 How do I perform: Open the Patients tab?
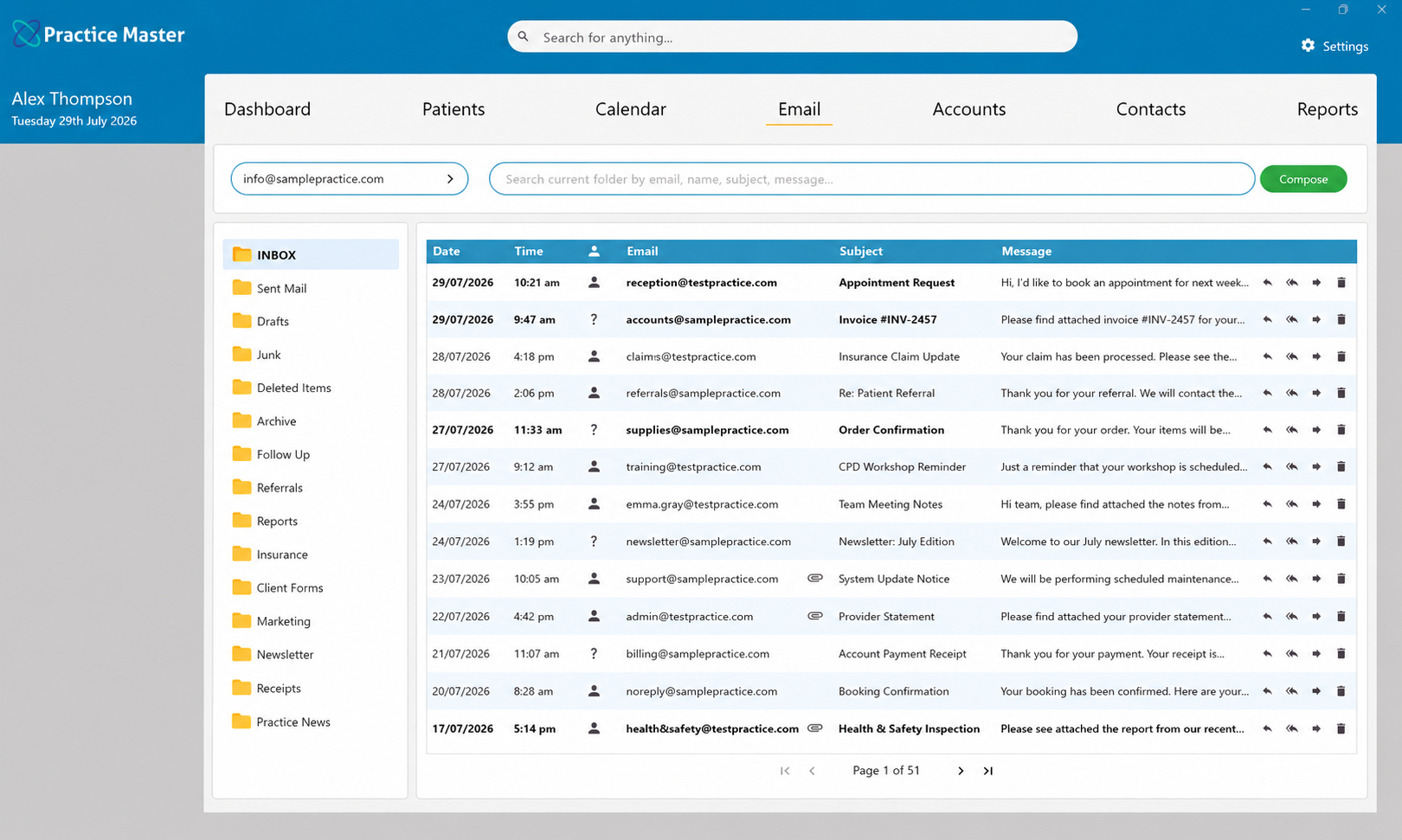[453, 109]
